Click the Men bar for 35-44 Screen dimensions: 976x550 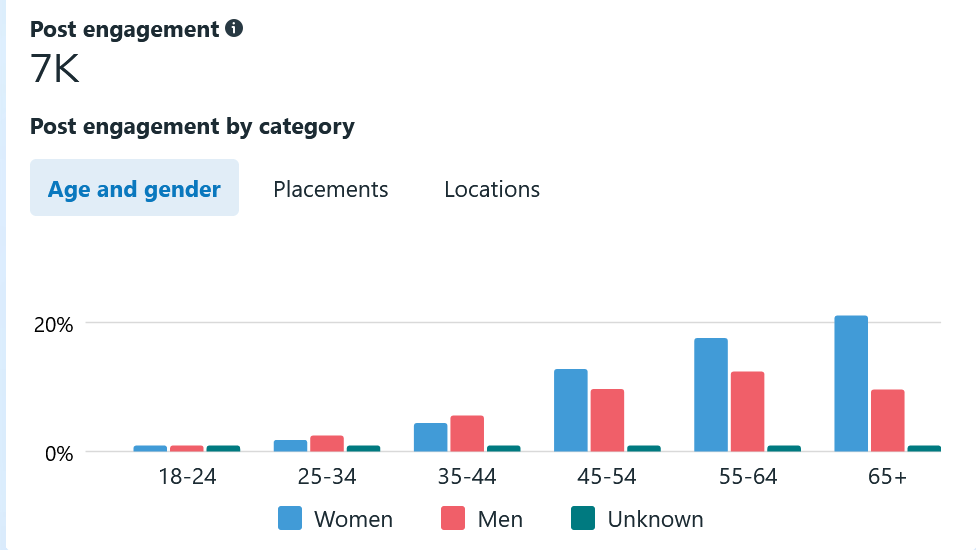point(467,434)
